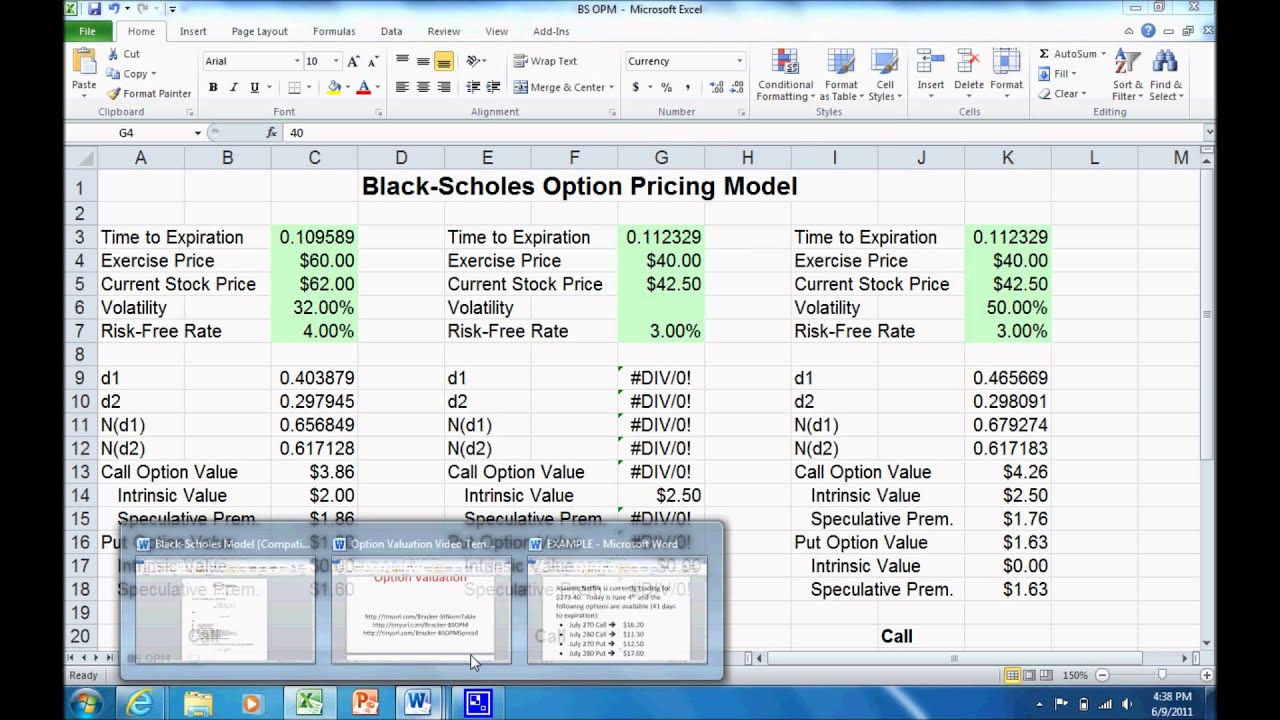Click the Cut command
Viewport: 1280px width, 720px height.
pyautogui.click(x=124, y=54)
